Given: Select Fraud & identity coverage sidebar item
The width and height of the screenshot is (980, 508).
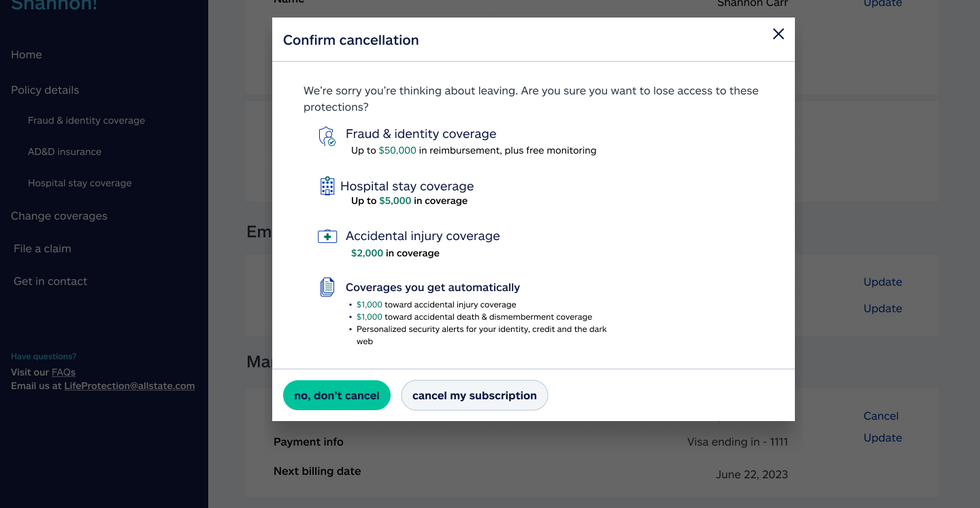Looking at the screenshot, I should click(86, 121).
